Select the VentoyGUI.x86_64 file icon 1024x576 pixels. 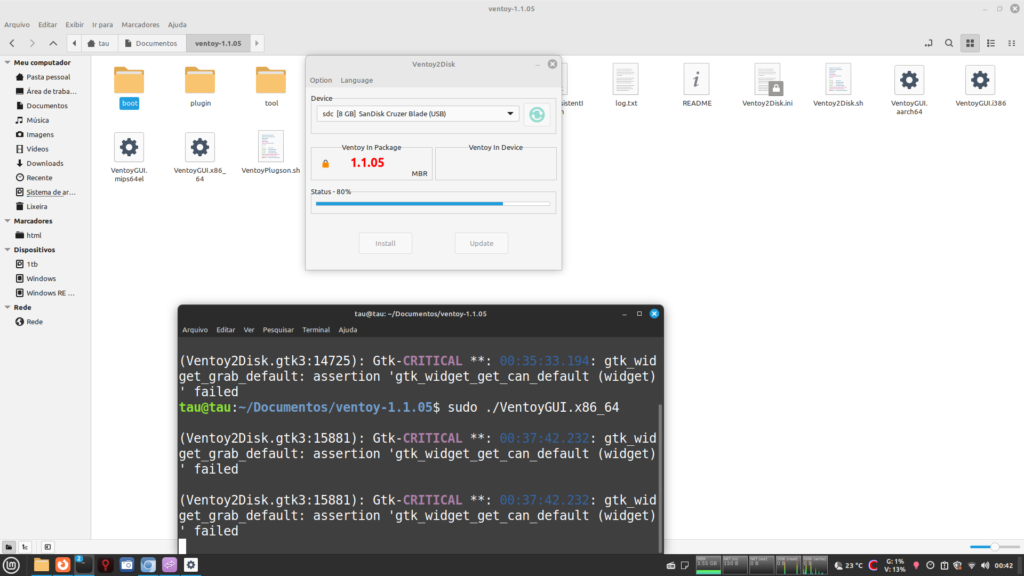pyautogui.click(x=200, y=148)
